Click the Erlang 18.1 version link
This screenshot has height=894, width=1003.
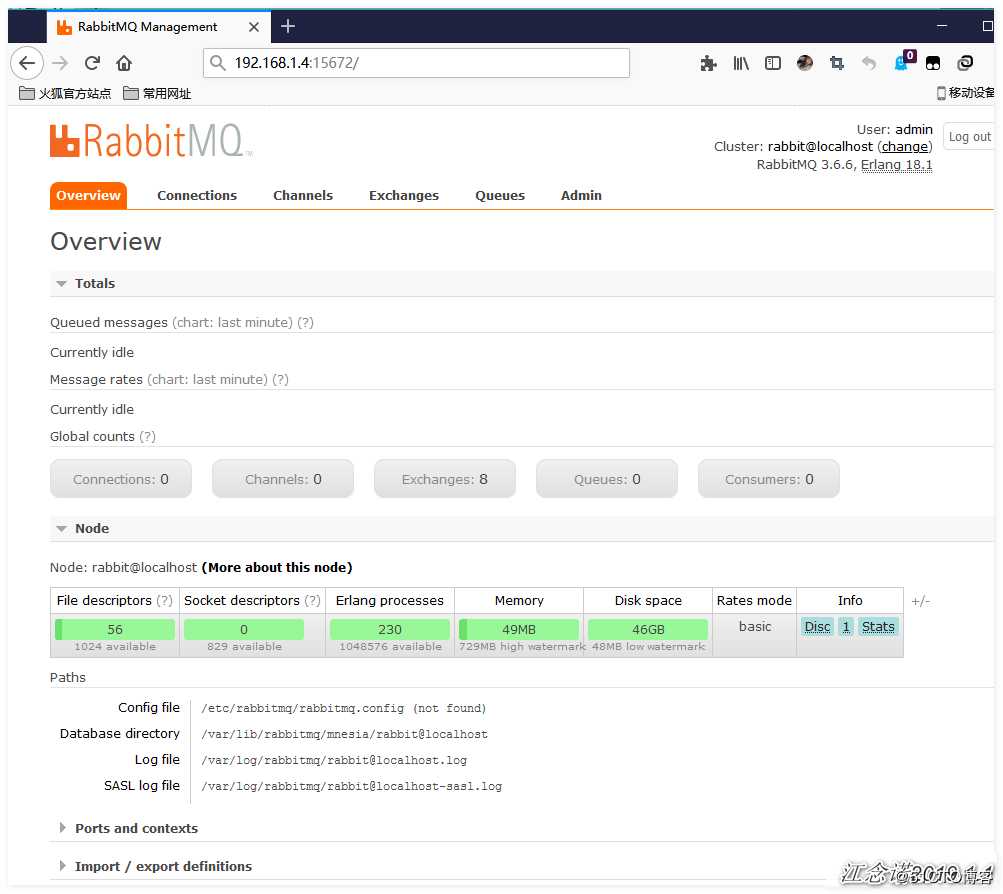coord(896,164)
